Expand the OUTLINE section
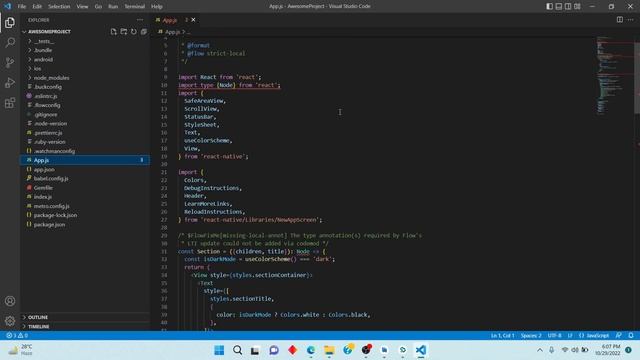Image resolution: width=640 pixels, height=360 pixels. pyautogui.click(x=38, y=317)
